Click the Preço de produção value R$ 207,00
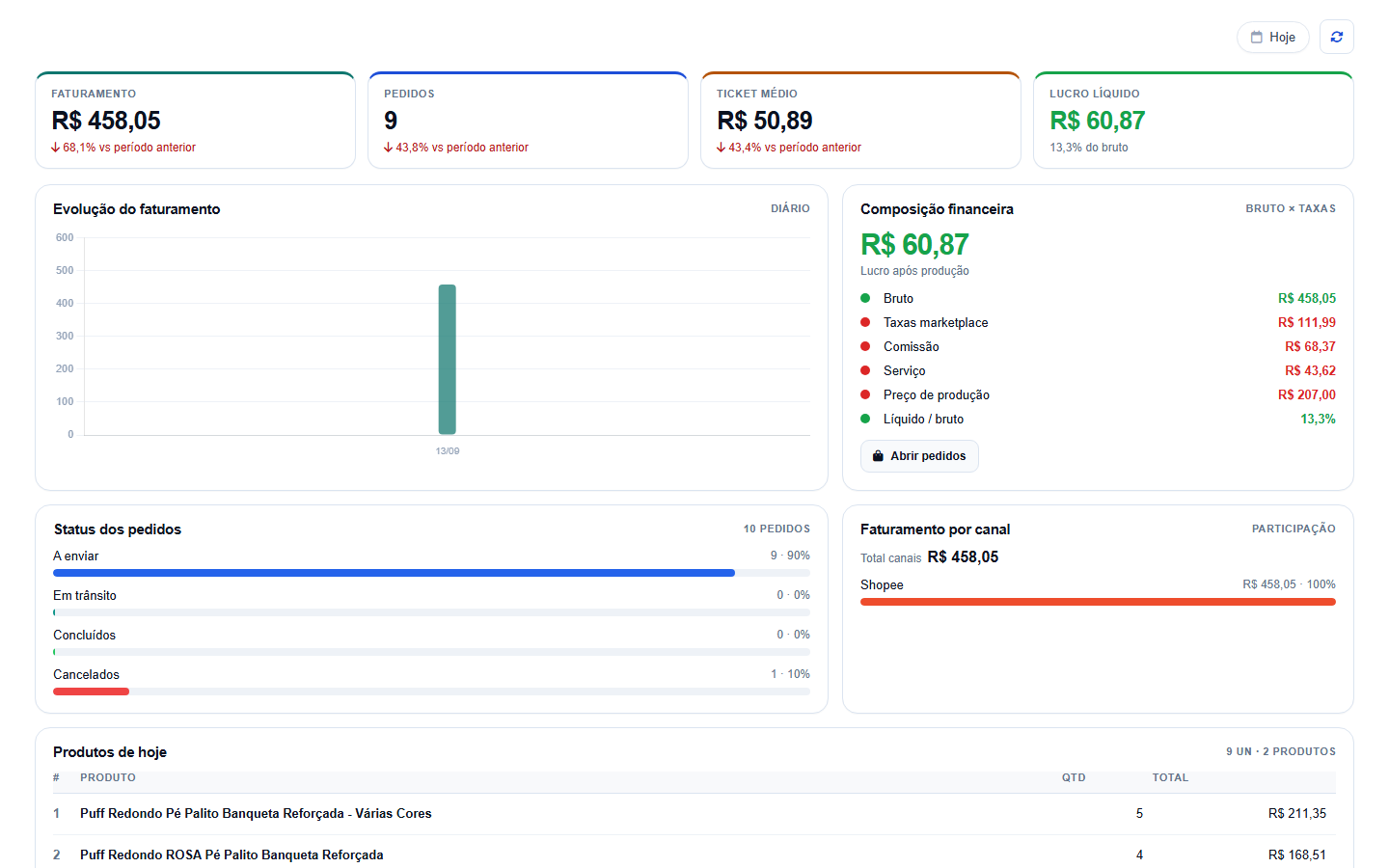Viewport: 1389px width, 868px height. click(1307, 395)
